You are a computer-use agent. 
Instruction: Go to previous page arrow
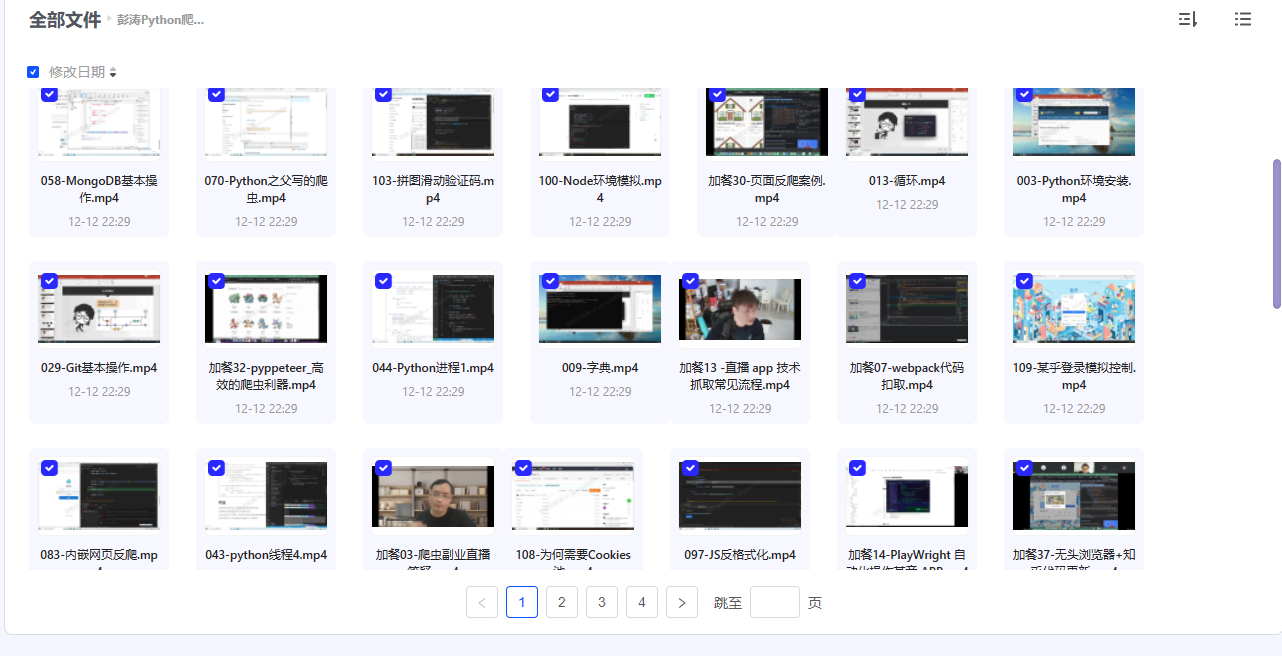(482, 602)
